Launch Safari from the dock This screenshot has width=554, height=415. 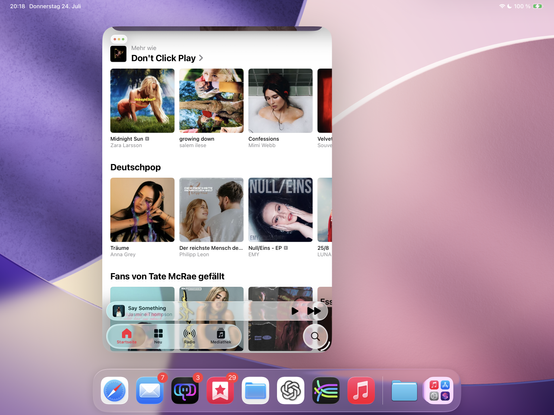[x=114, y=390]
